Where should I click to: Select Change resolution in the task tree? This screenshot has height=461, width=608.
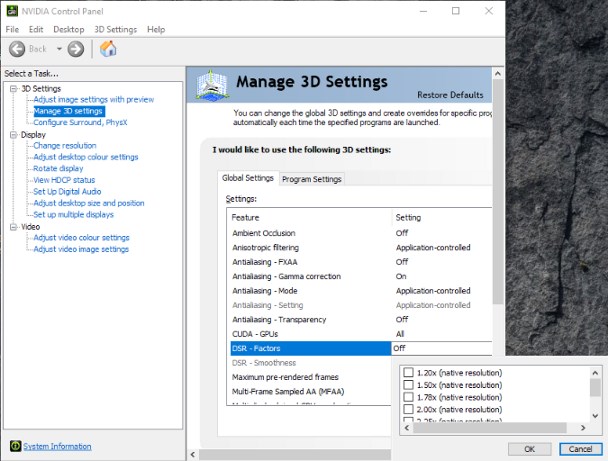tap(65, 146)
